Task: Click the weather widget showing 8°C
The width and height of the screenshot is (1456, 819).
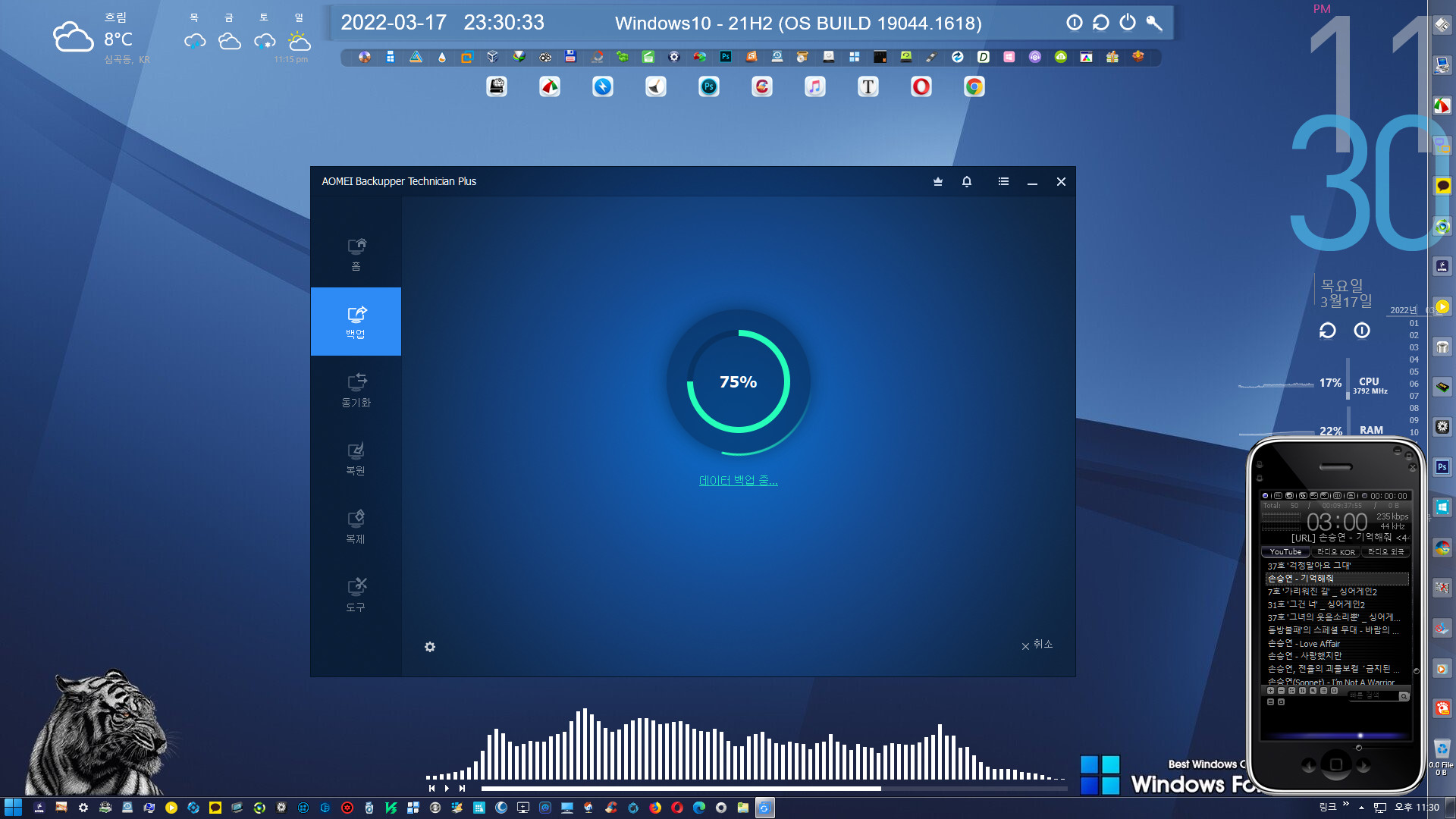Action: point(102,38)
